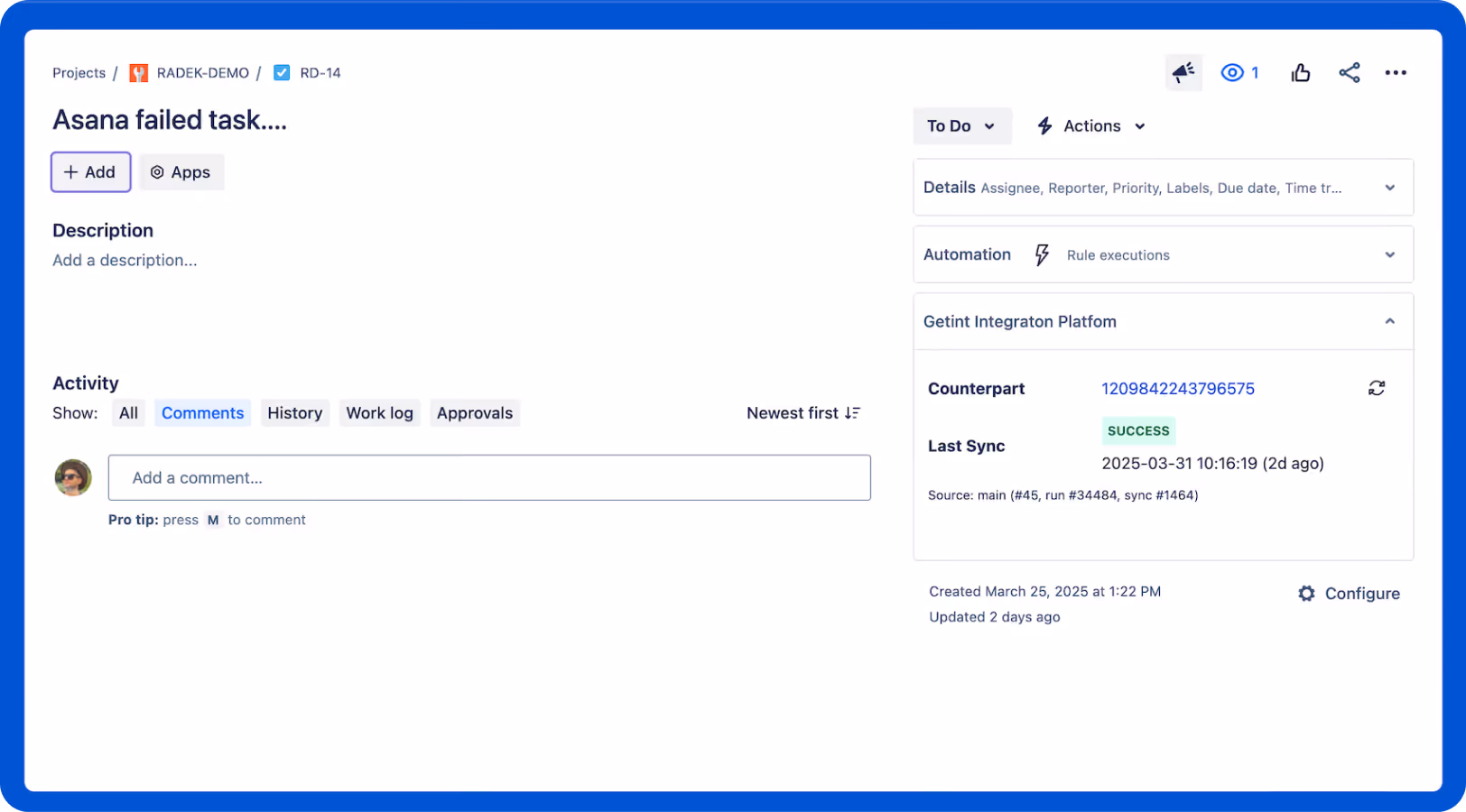1466x812 pixels.
Task: Open the RD-14 issue key link
Action: pos(320,73)
